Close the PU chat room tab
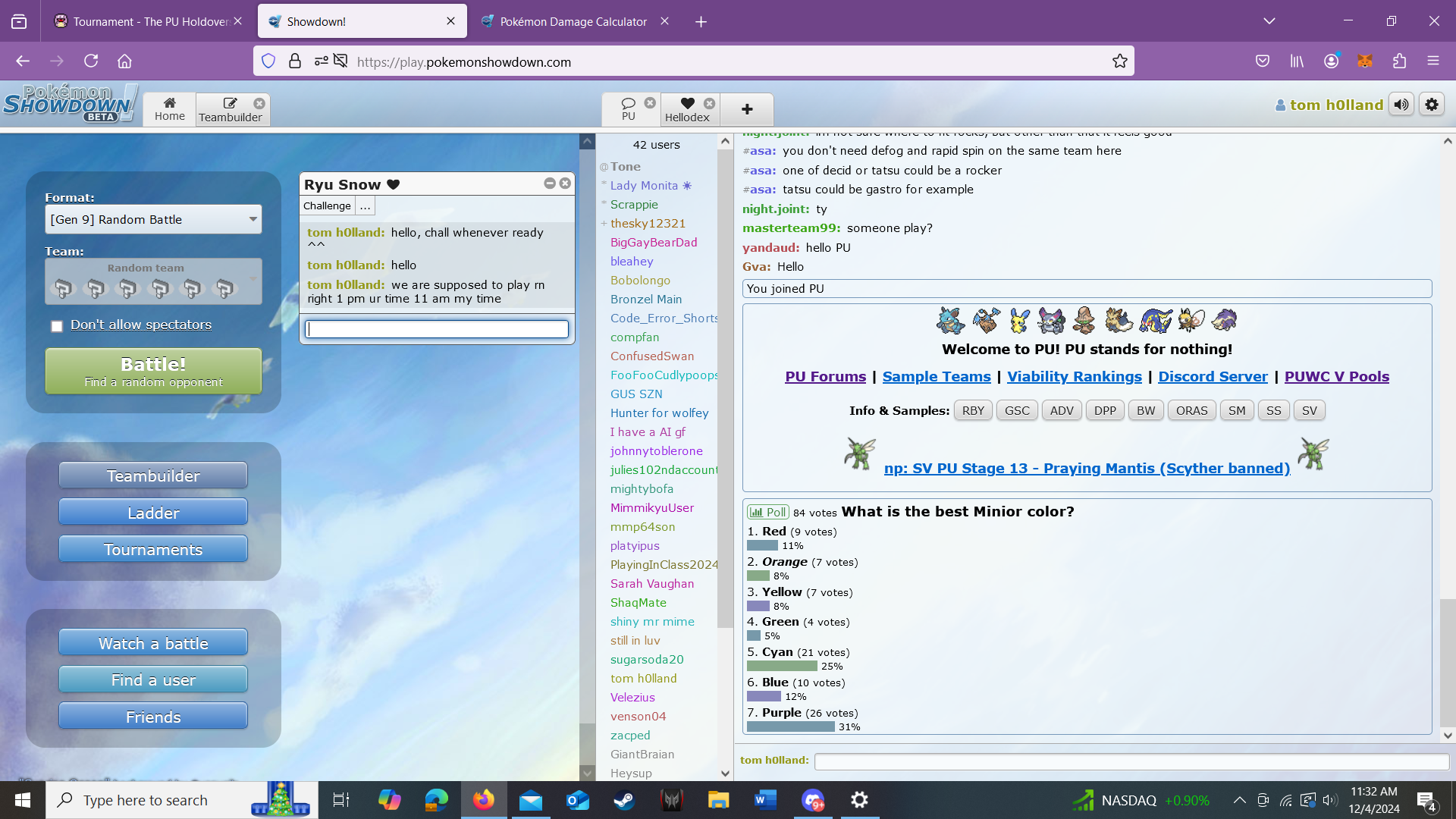The width and height of the screenshot is (1456, 819). point(650,103)
